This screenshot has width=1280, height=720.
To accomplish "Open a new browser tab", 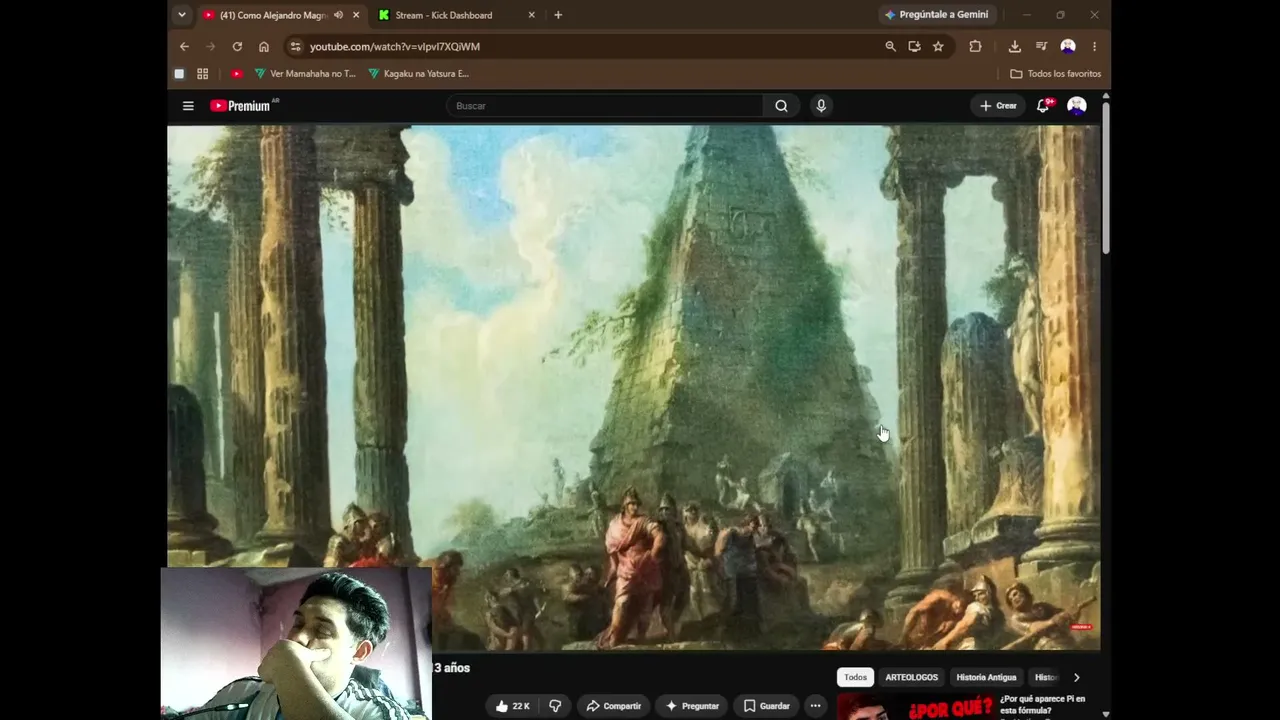I will pyautogui.click(x=558, y=15).
